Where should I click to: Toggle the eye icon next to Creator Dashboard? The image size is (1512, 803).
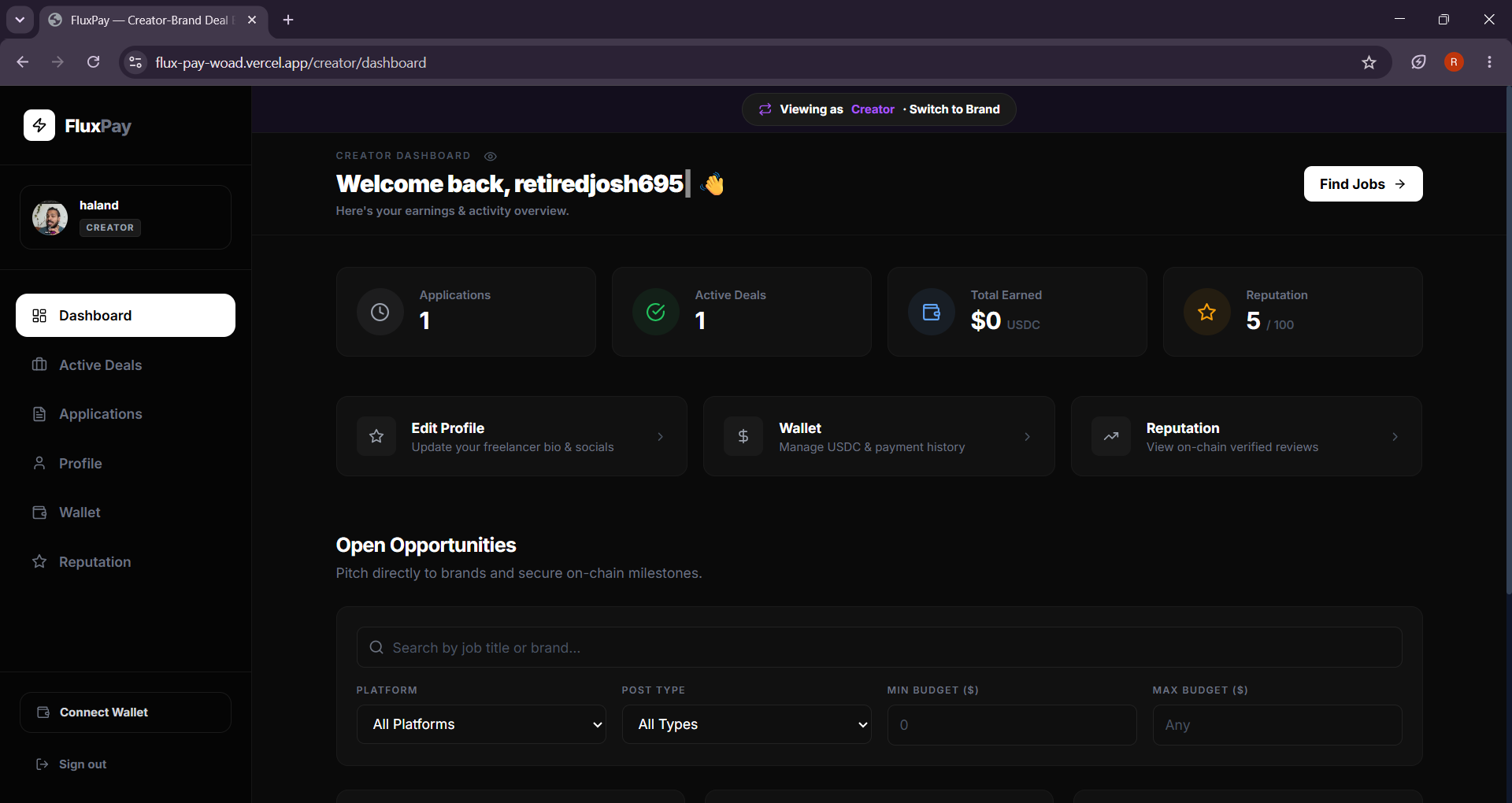click(x=491, y=156)
